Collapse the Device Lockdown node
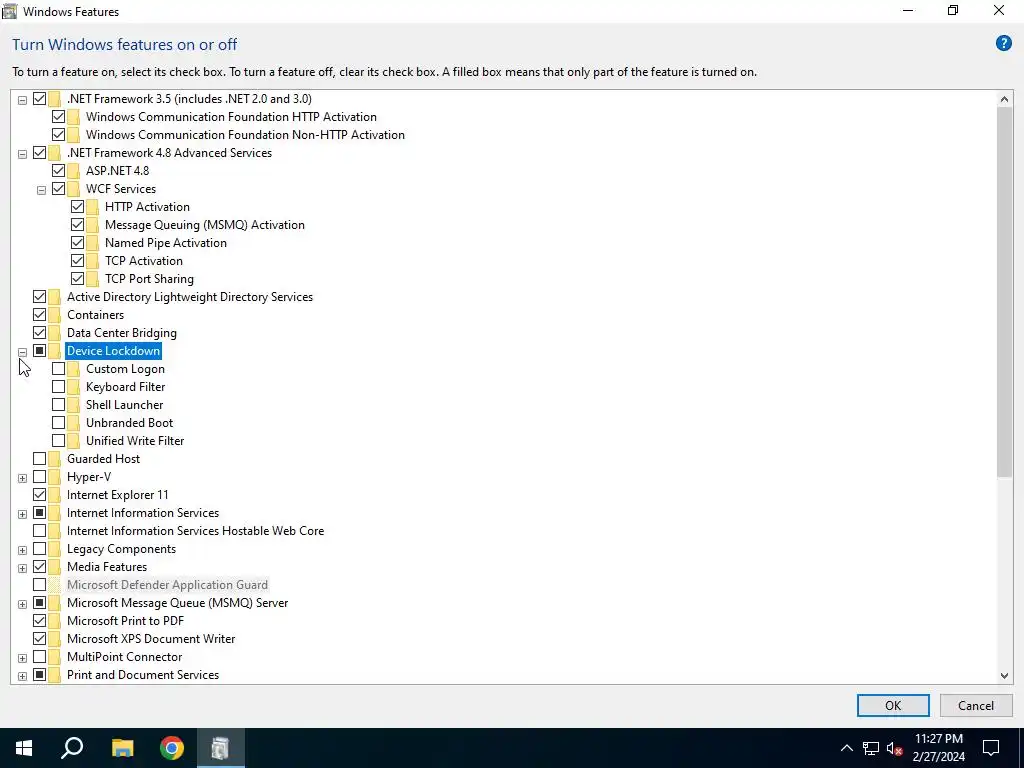1024x768 pixels. coord(22,352)
